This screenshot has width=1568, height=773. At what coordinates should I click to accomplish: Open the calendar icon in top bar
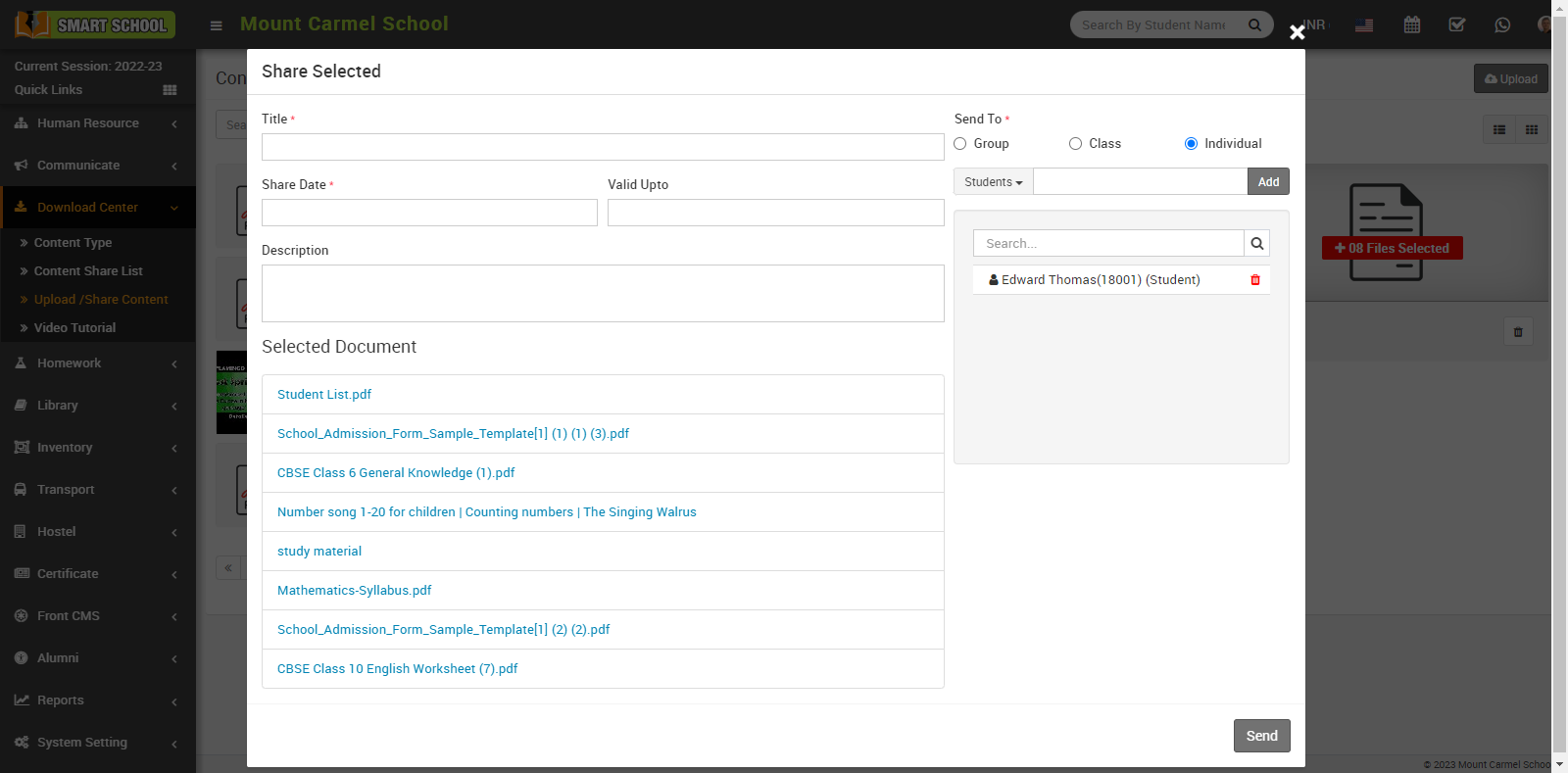[x=1411, y=24]
